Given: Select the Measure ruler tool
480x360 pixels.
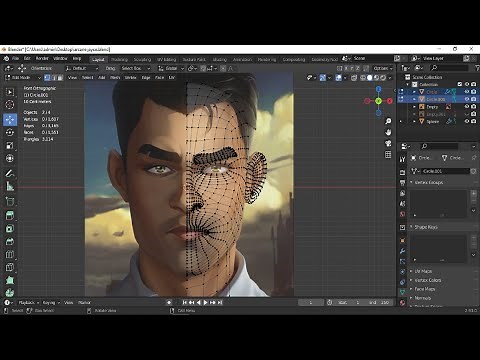Looking at the screenshot, I should click(10, 186).
